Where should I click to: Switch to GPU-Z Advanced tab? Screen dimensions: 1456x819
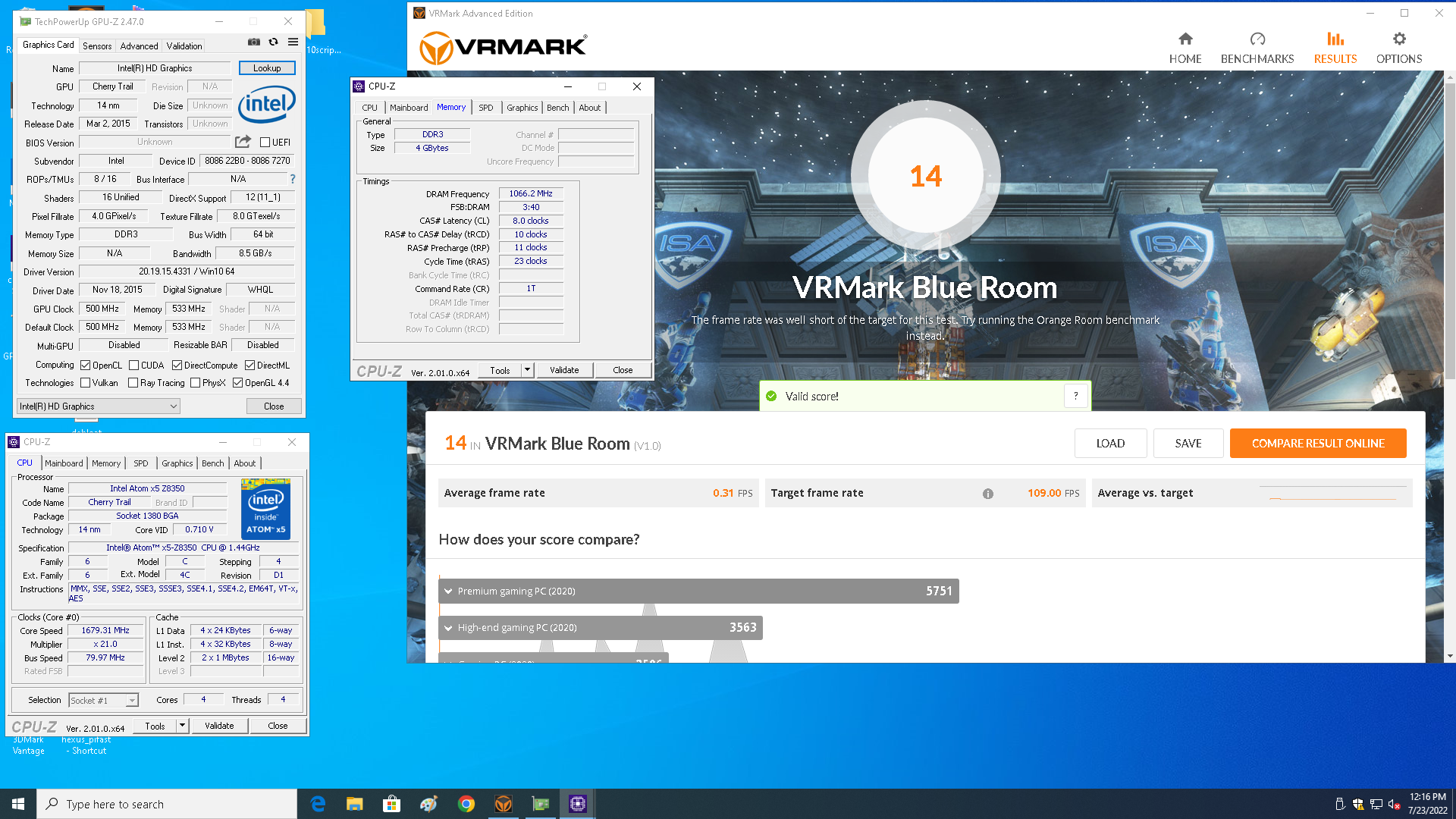click(x=139, y=45)
